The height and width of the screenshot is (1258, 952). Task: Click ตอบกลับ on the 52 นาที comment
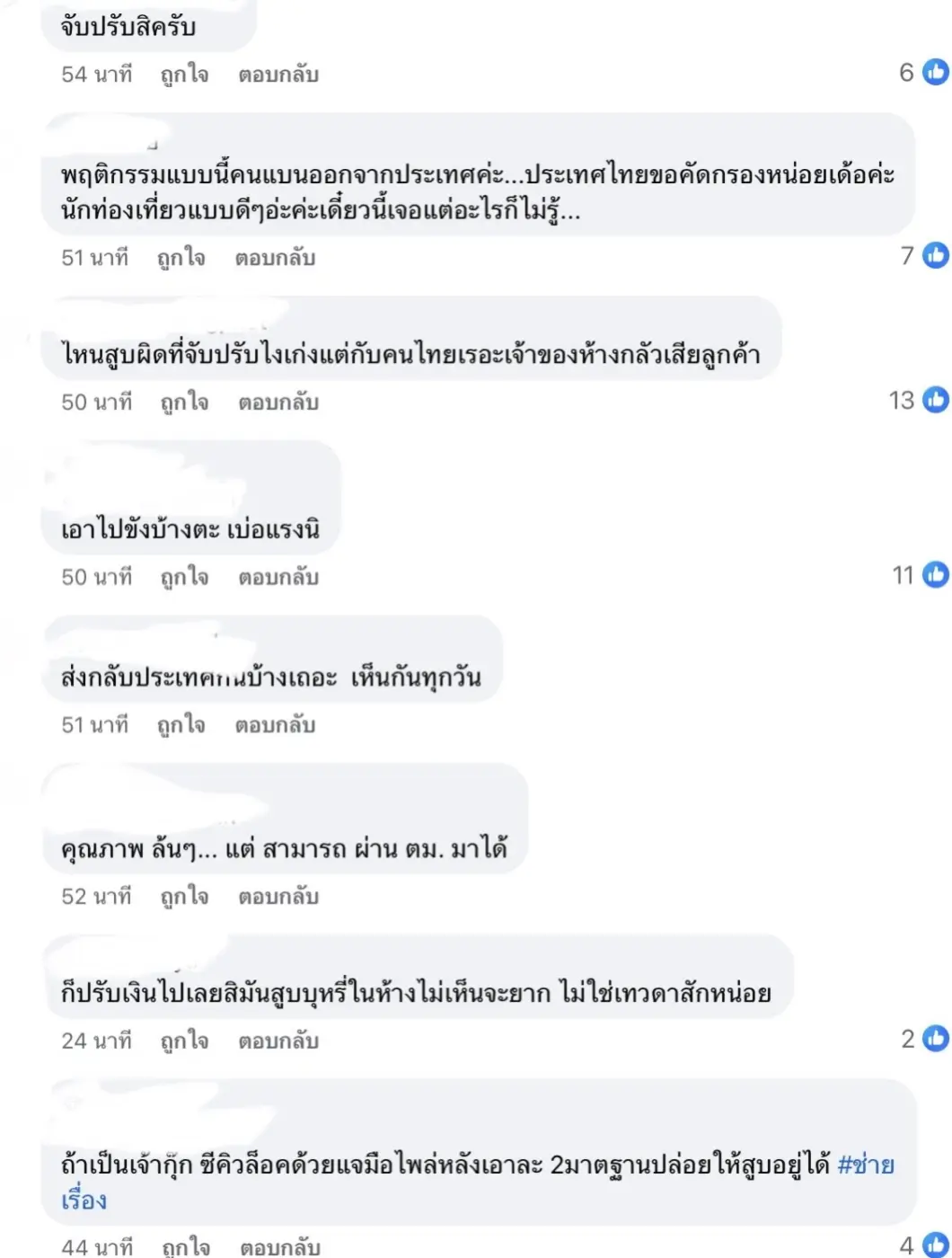click(278, 896)
